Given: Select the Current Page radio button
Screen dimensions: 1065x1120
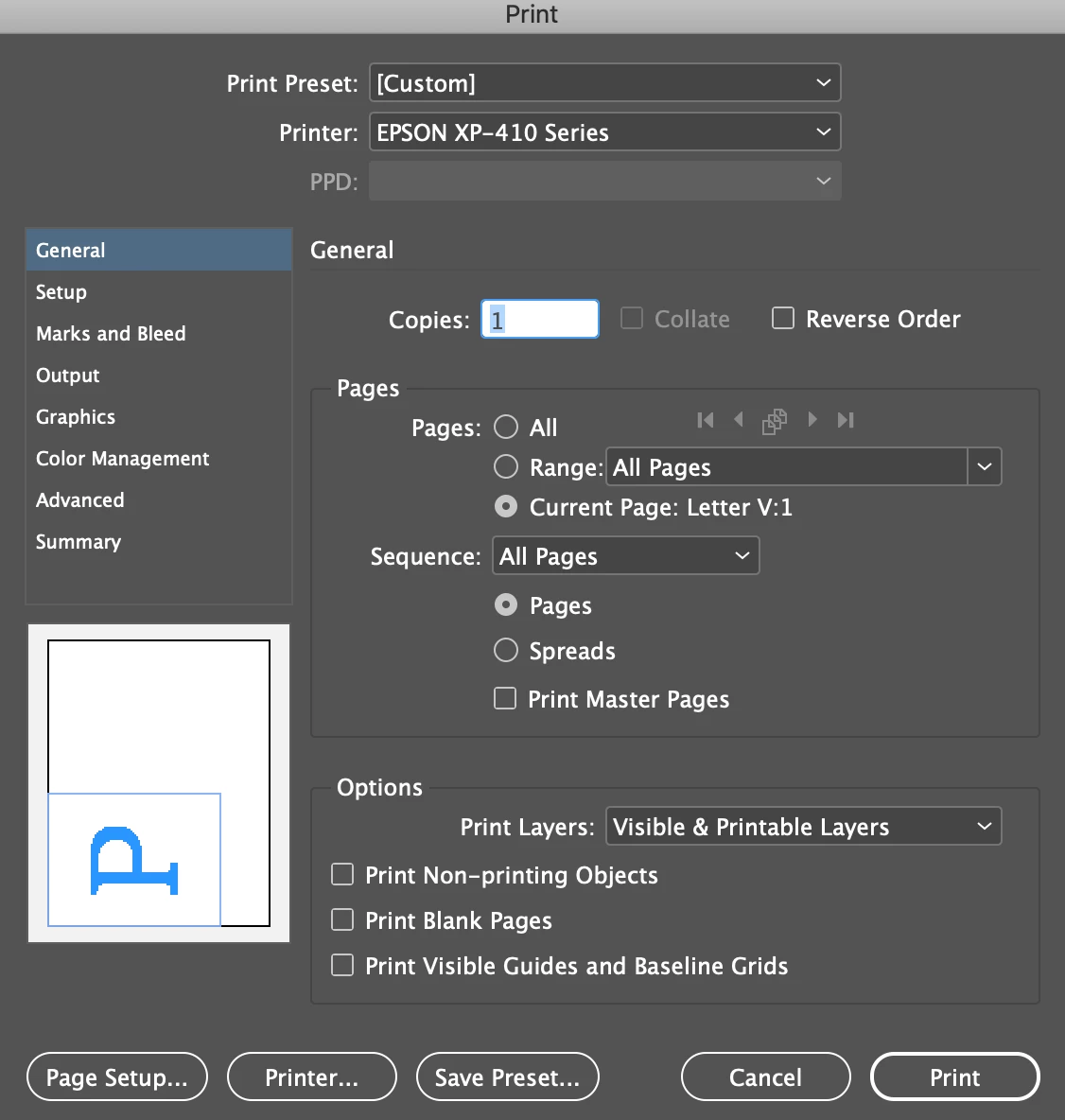Looking at the screenshot, I should coord(506,506).
